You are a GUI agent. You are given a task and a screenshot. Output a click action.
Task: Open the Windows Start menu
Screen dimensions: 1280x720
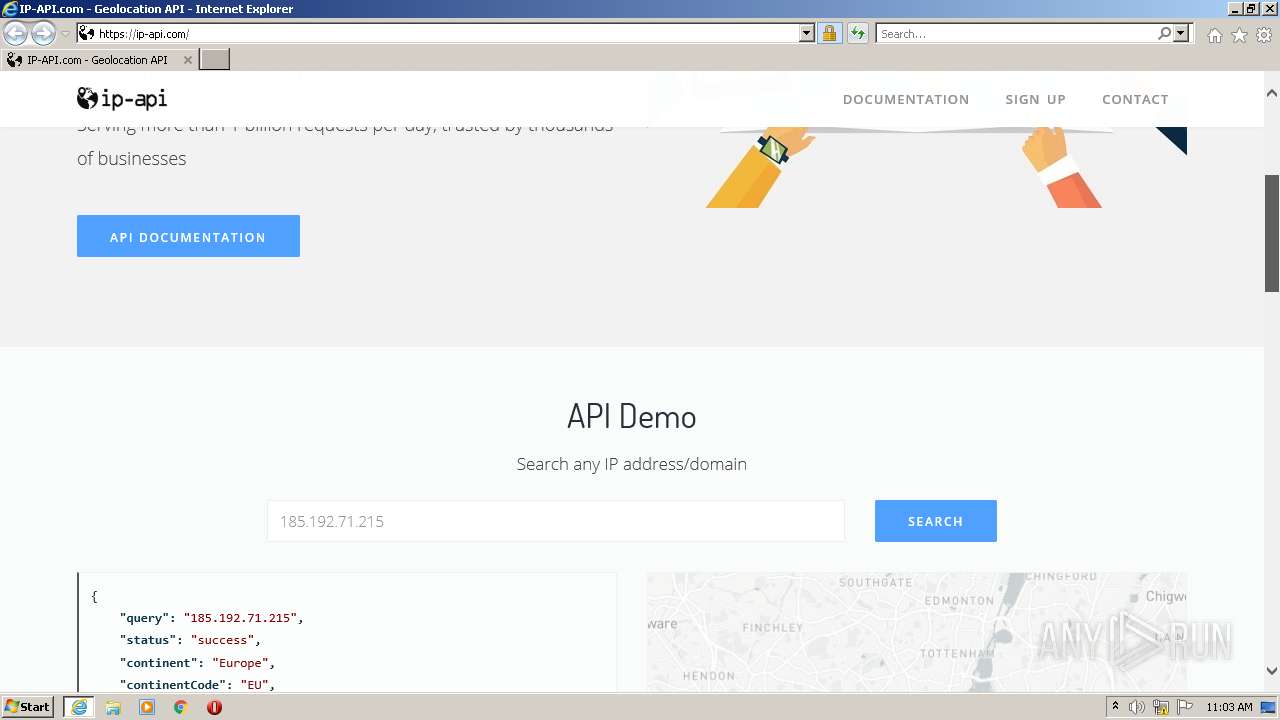coord(28,707)
